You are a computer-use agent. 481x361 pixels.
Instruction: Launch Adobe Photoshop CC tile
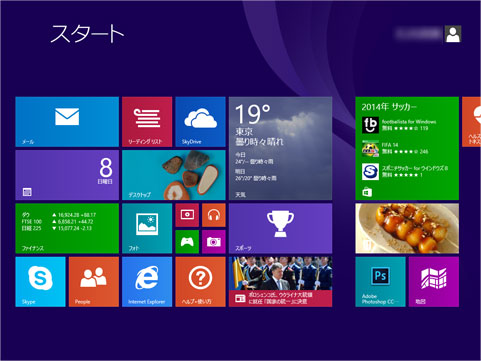click(380, 282)
